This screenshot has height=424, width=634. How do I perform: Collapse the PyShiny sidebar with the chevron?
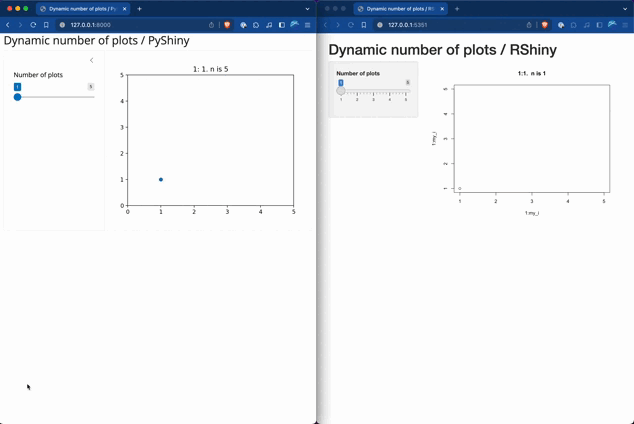click(92, 60)
